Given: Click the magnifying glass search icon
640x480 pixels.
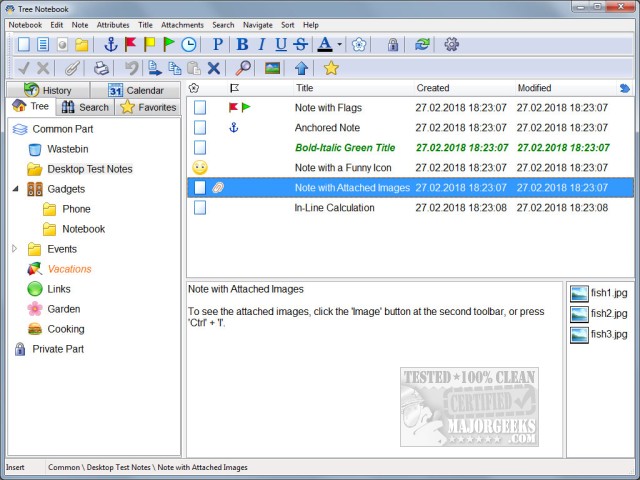Looking at the screenshot, I should (x=243, y=68).
